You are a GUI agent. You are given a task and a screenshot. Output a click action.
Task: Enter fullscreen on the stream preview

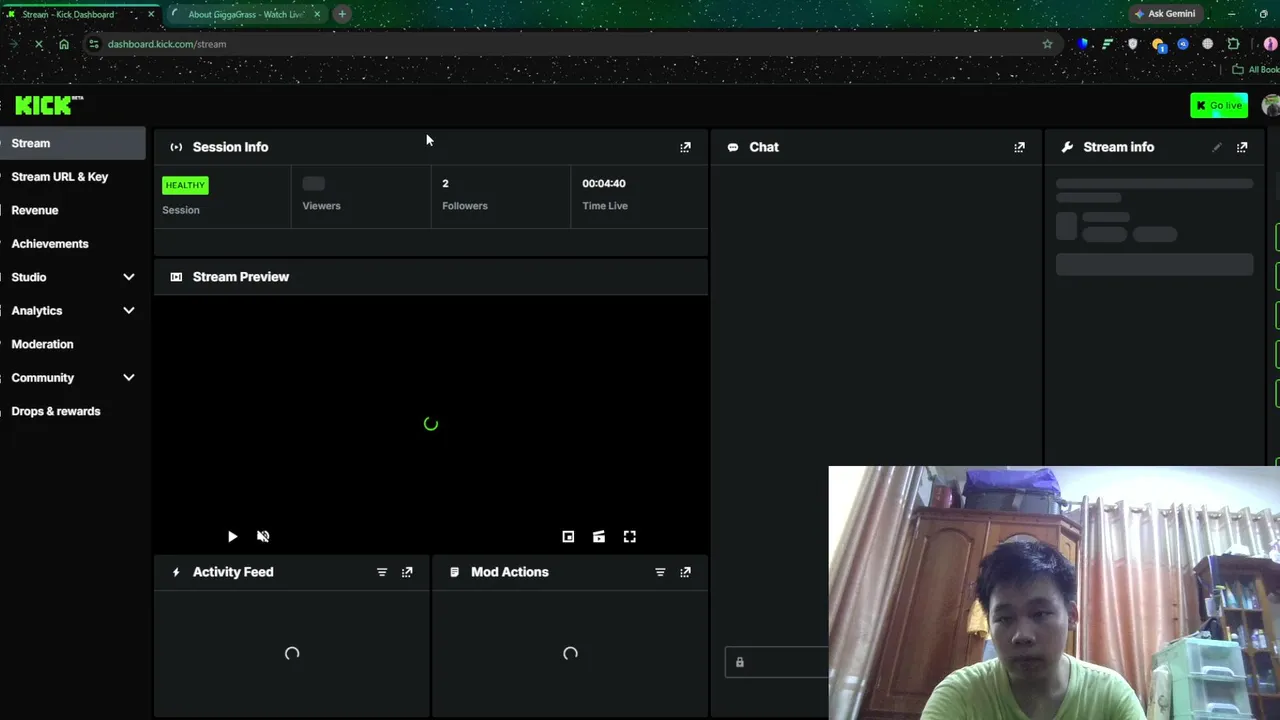pos(630,537)
